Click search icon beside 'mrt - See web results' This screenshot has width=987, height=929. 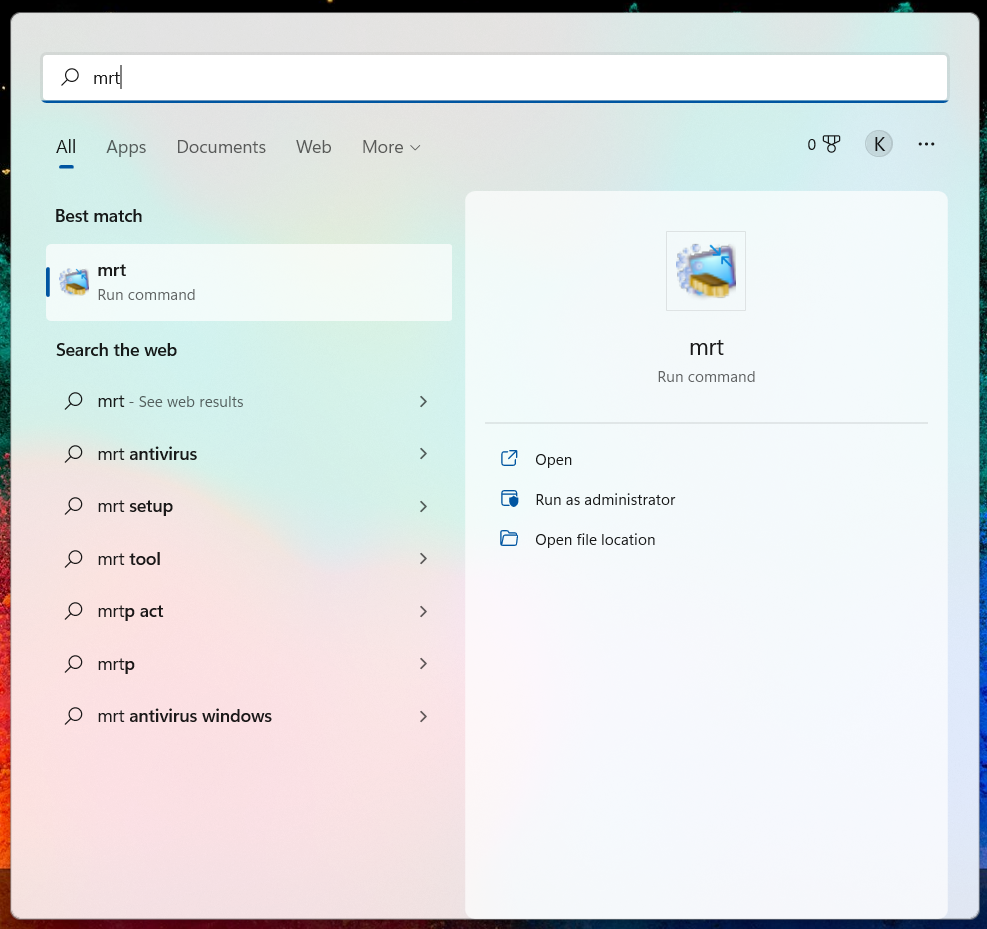[74, 401]
